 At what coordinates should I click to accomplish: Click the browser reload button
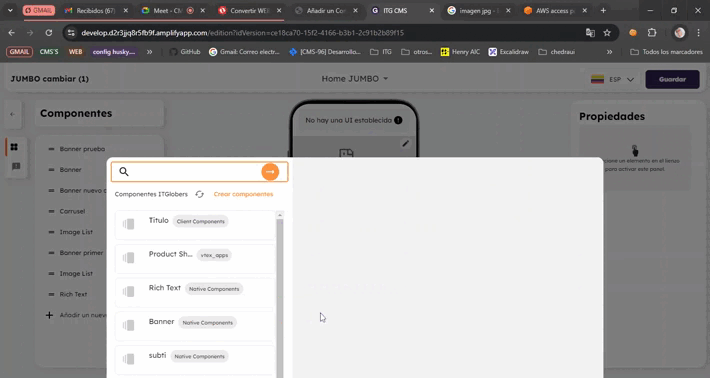click(x=48, y=33)
